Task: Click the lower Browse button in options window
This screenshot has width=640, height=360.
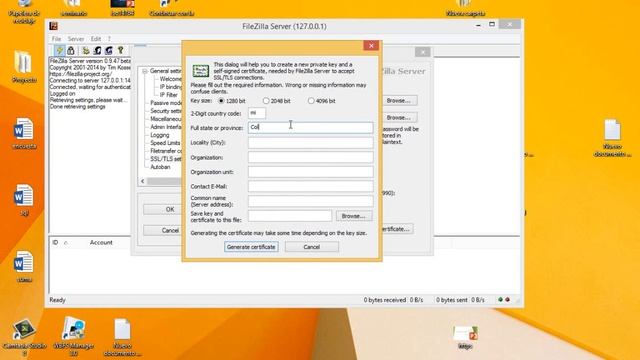Action: coord(399,118)
